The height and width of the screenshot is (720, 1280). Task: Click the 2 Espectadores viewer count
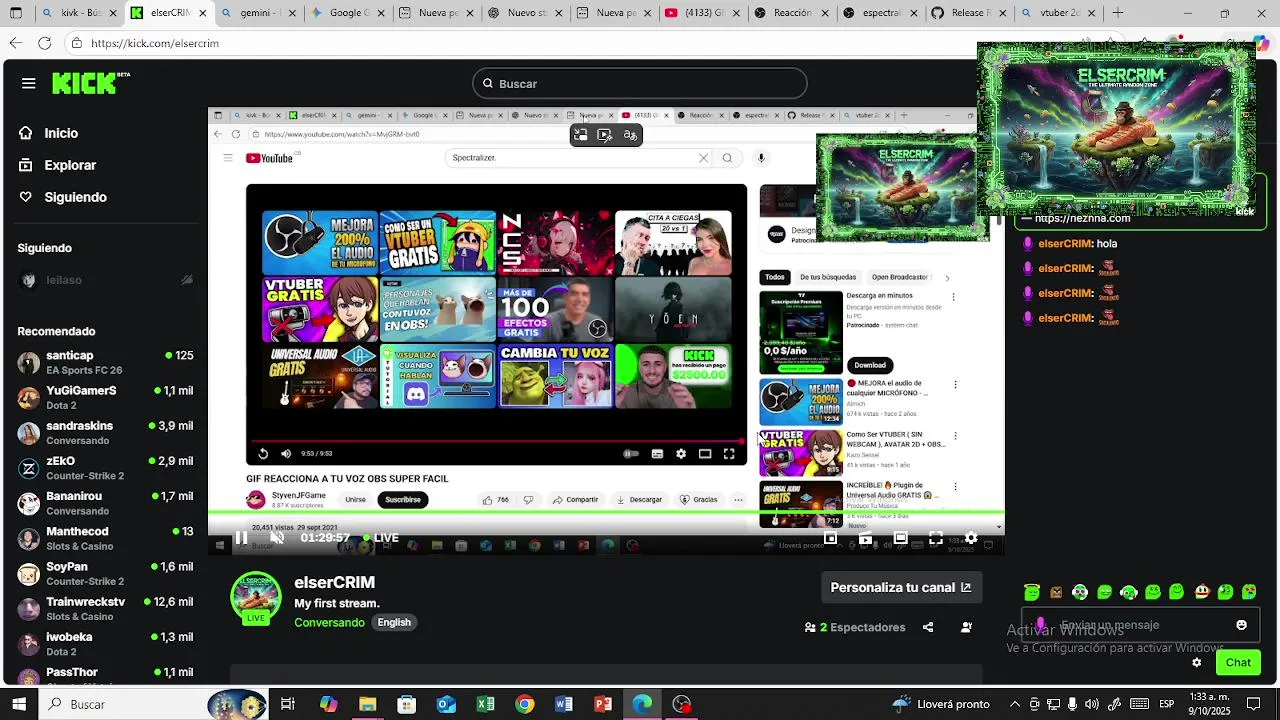tap(855, 628)
